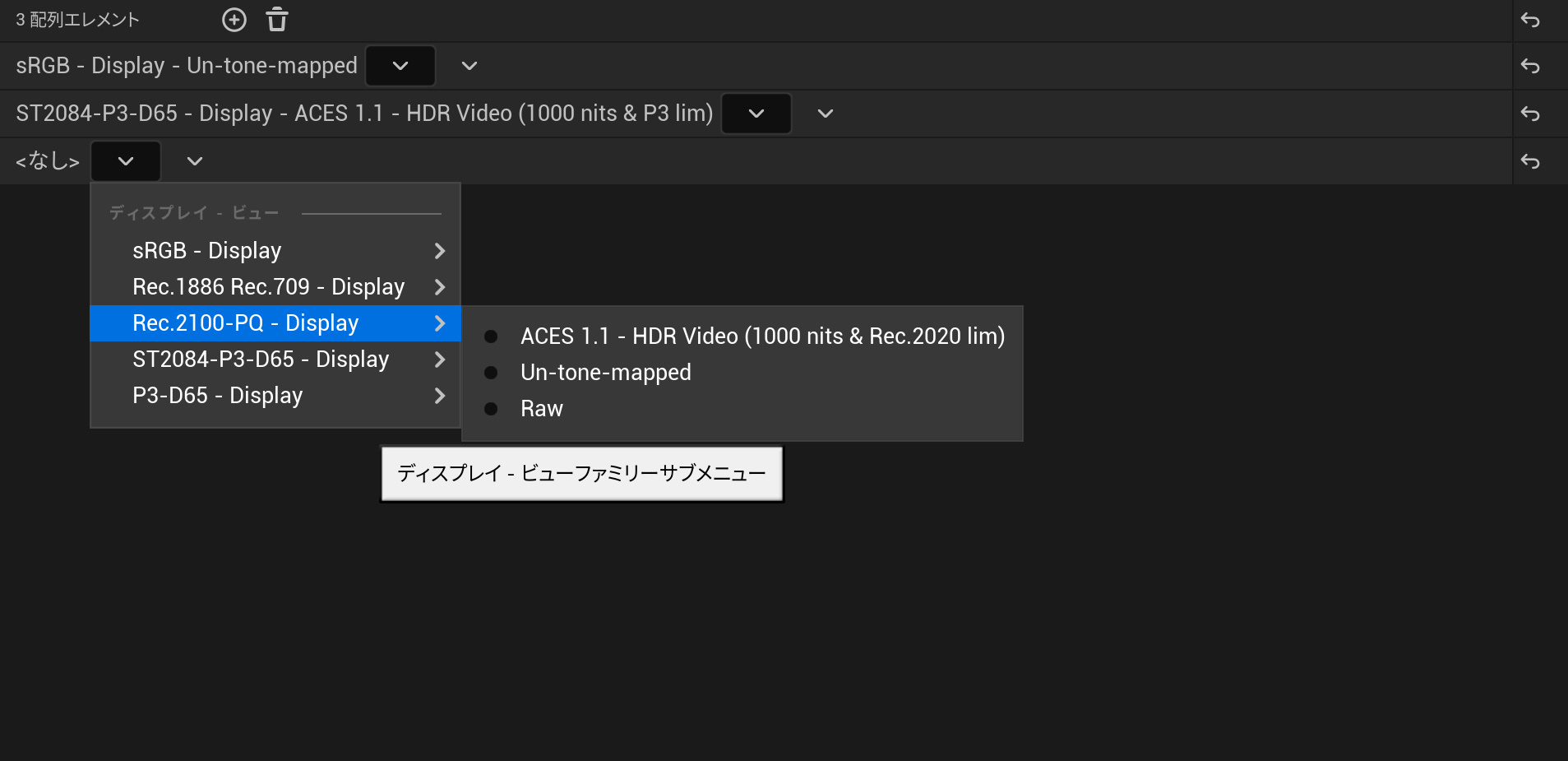Open the Rec.1886 Rec.709 - Display submenu
The height and width of the screenshot is (761, 1568).
(x=275, y=287)
